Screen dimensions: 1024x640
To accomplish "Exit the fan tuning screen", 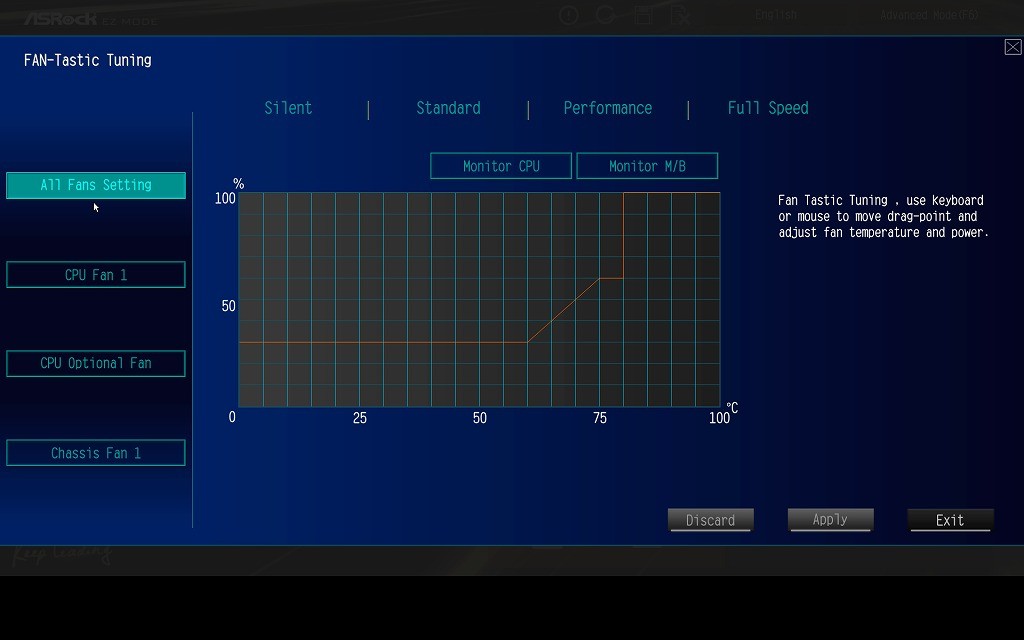I will (x=950, y=520).
